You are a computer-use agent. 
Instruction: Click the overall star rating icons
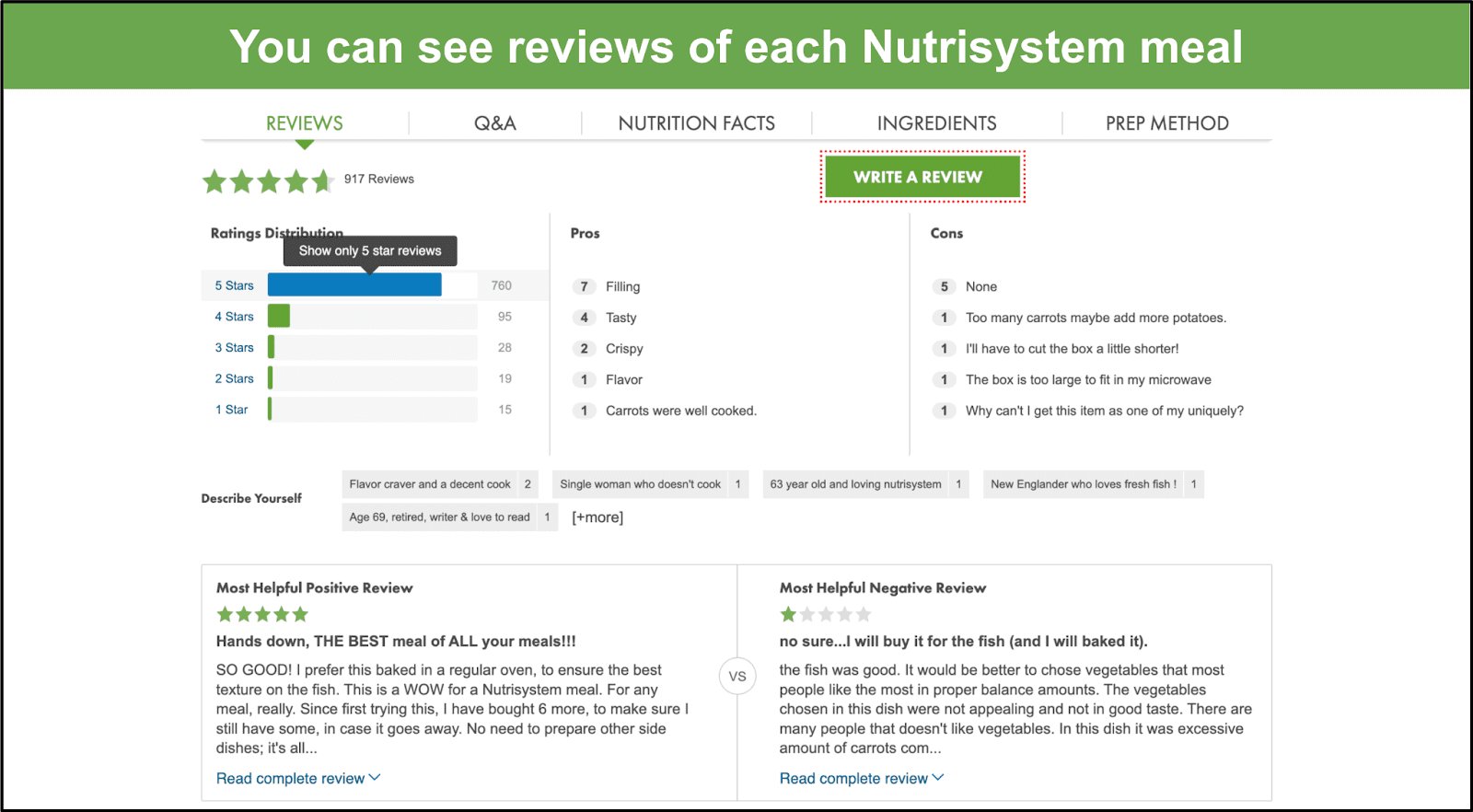268,180
